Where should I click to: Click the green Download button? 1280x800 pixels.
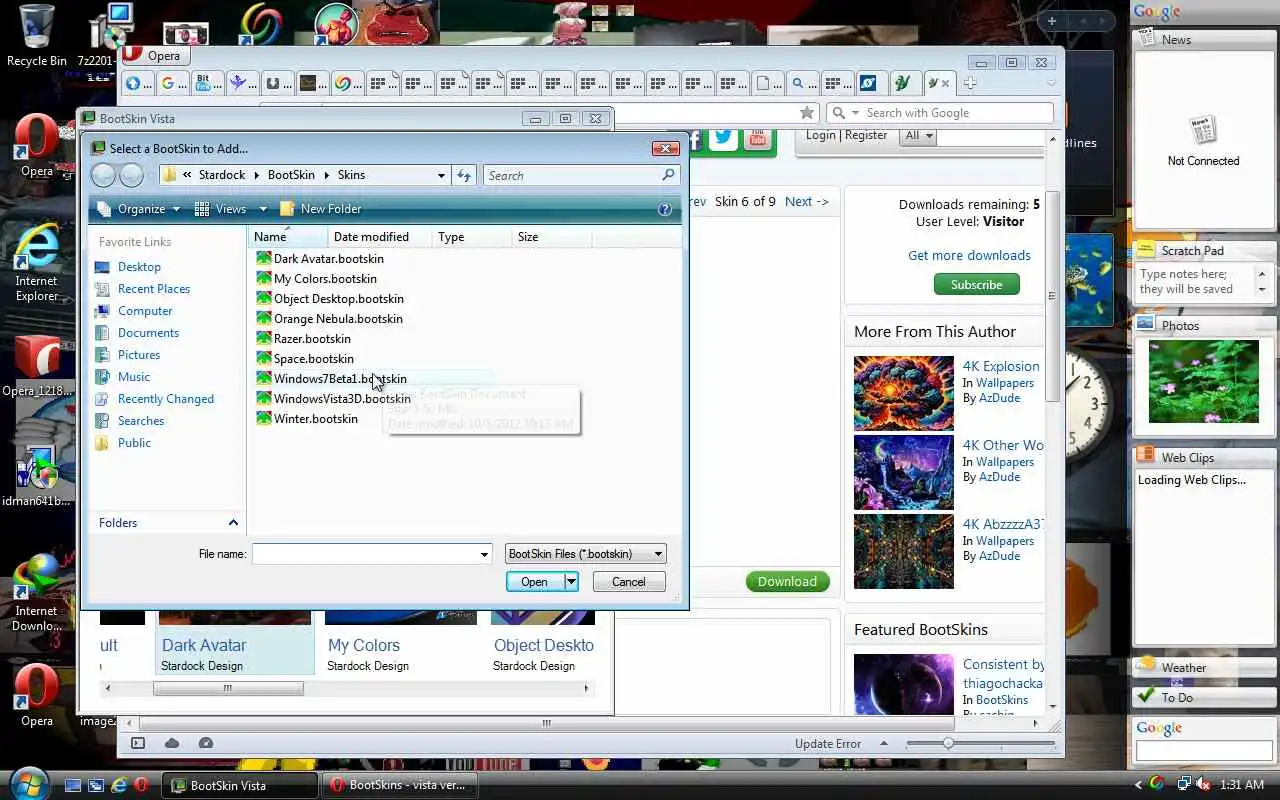pos(787,582)
